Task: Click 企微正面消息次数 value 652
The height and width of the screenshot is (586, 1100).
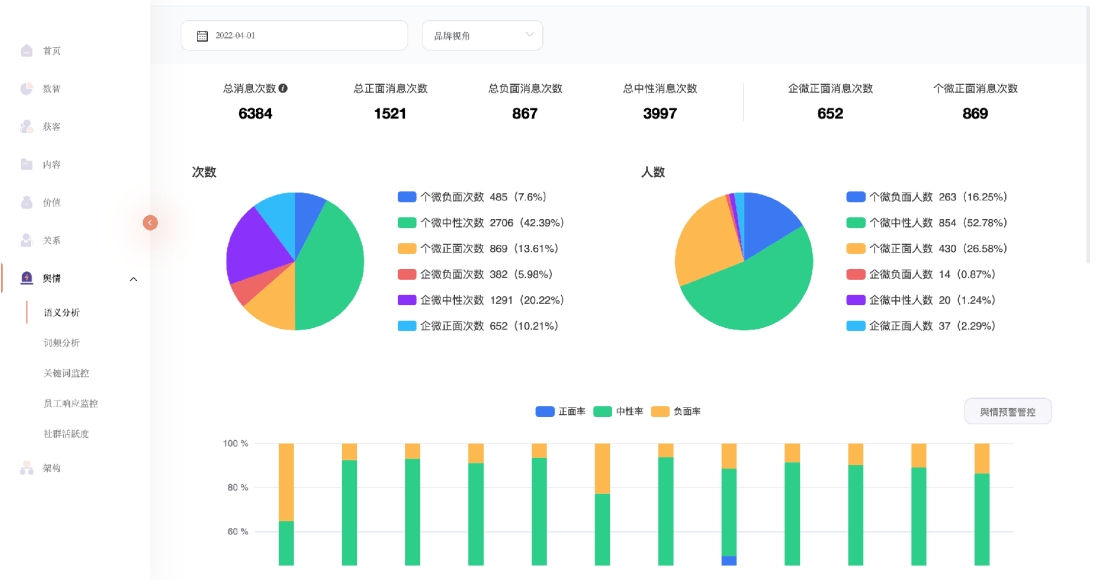Action: [x=830, y=114]
